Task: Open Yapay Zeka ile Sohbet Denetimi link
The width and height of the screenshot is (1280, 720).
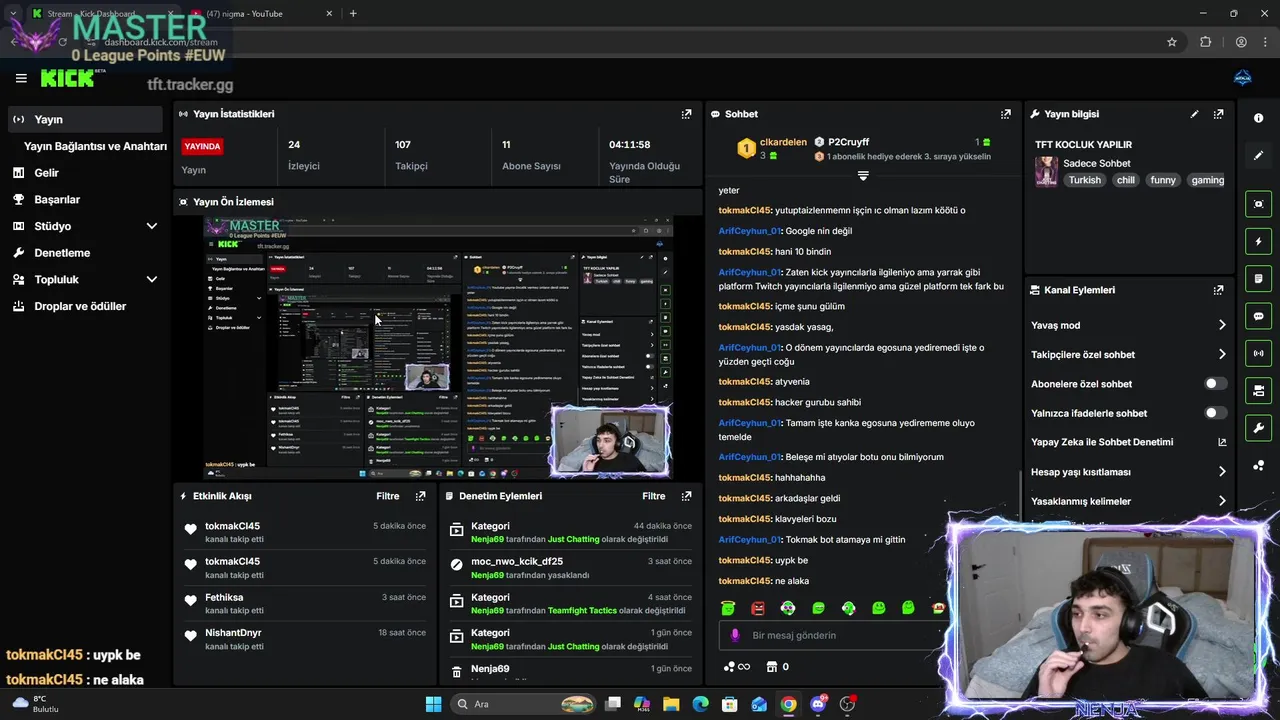Action: (x=1129, y=442)
